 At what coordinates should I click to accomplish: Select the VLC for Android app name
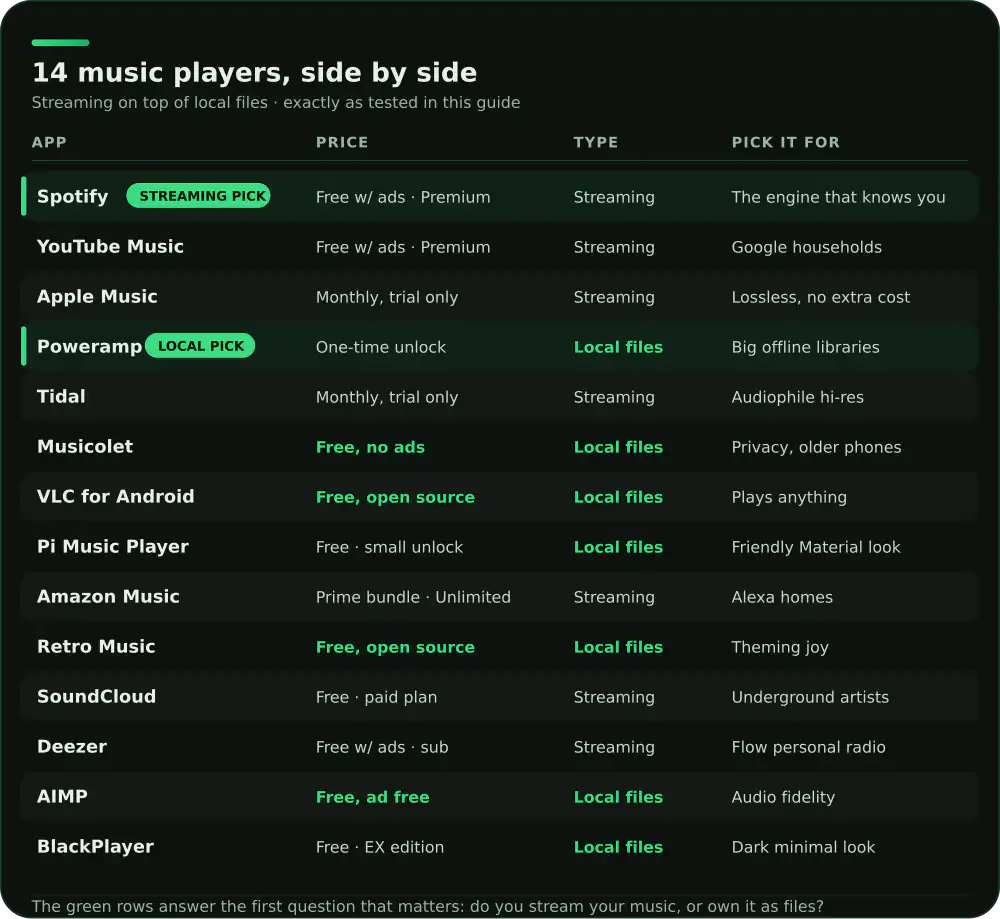click(115, 496)
